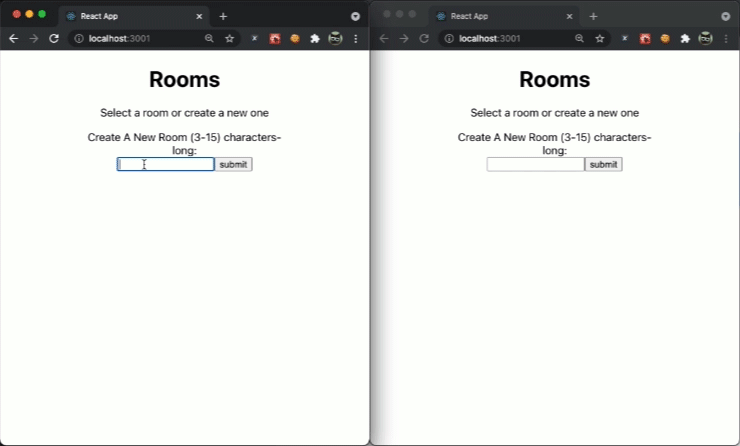
Task: Open the tab search dropdown in left window
Action: click(x=355, y=17)
